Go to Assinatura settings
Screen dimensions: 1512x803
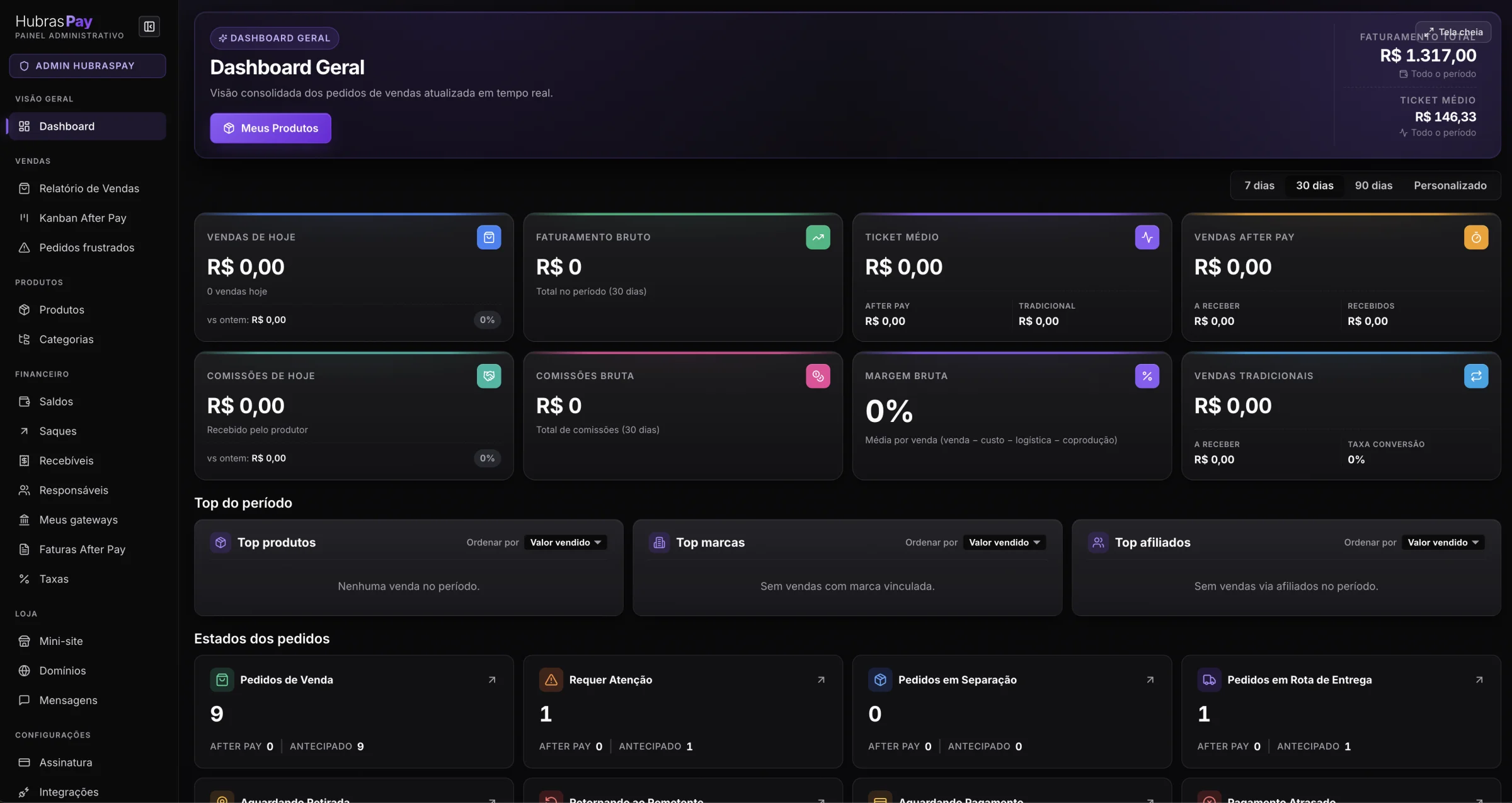click(88, 762)
